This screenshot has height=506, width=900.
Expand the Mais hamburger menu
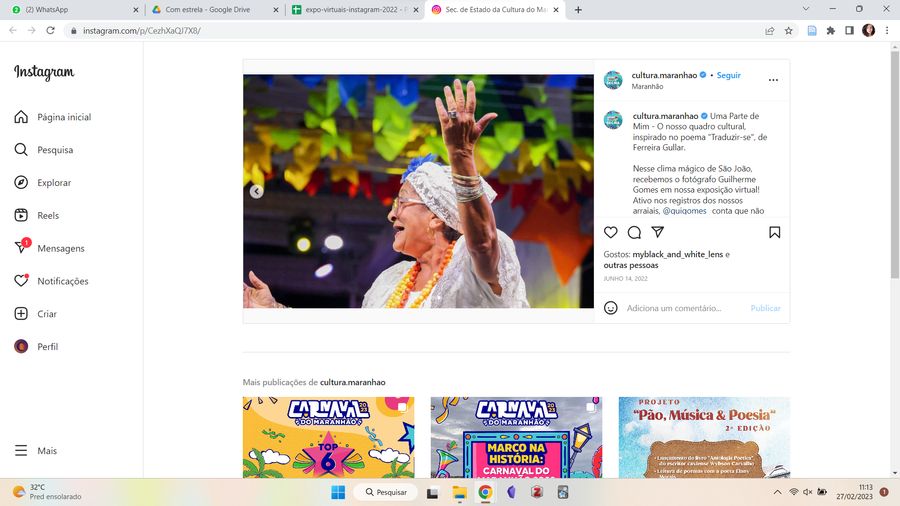pyautogui.click(x=36, y=450)
